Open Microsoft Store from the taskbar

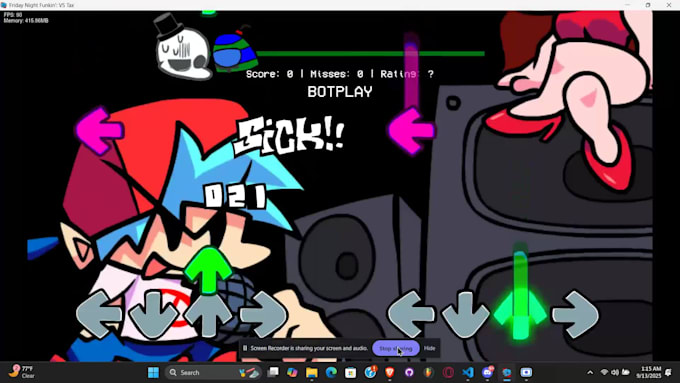[350, 373]
